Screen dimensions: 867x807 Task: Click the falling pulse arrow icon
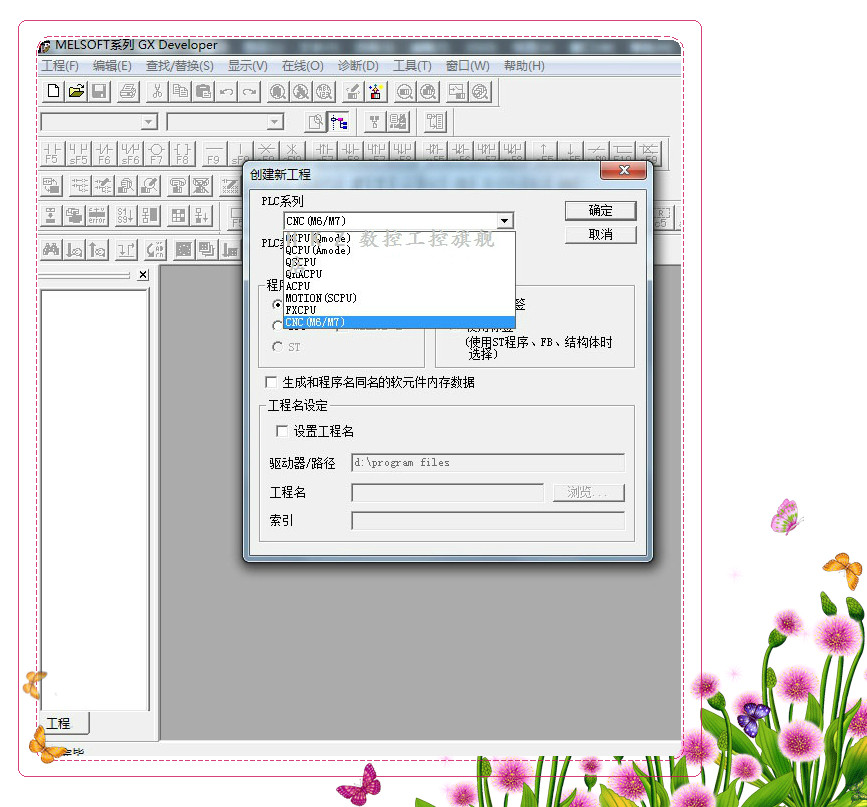570,152
